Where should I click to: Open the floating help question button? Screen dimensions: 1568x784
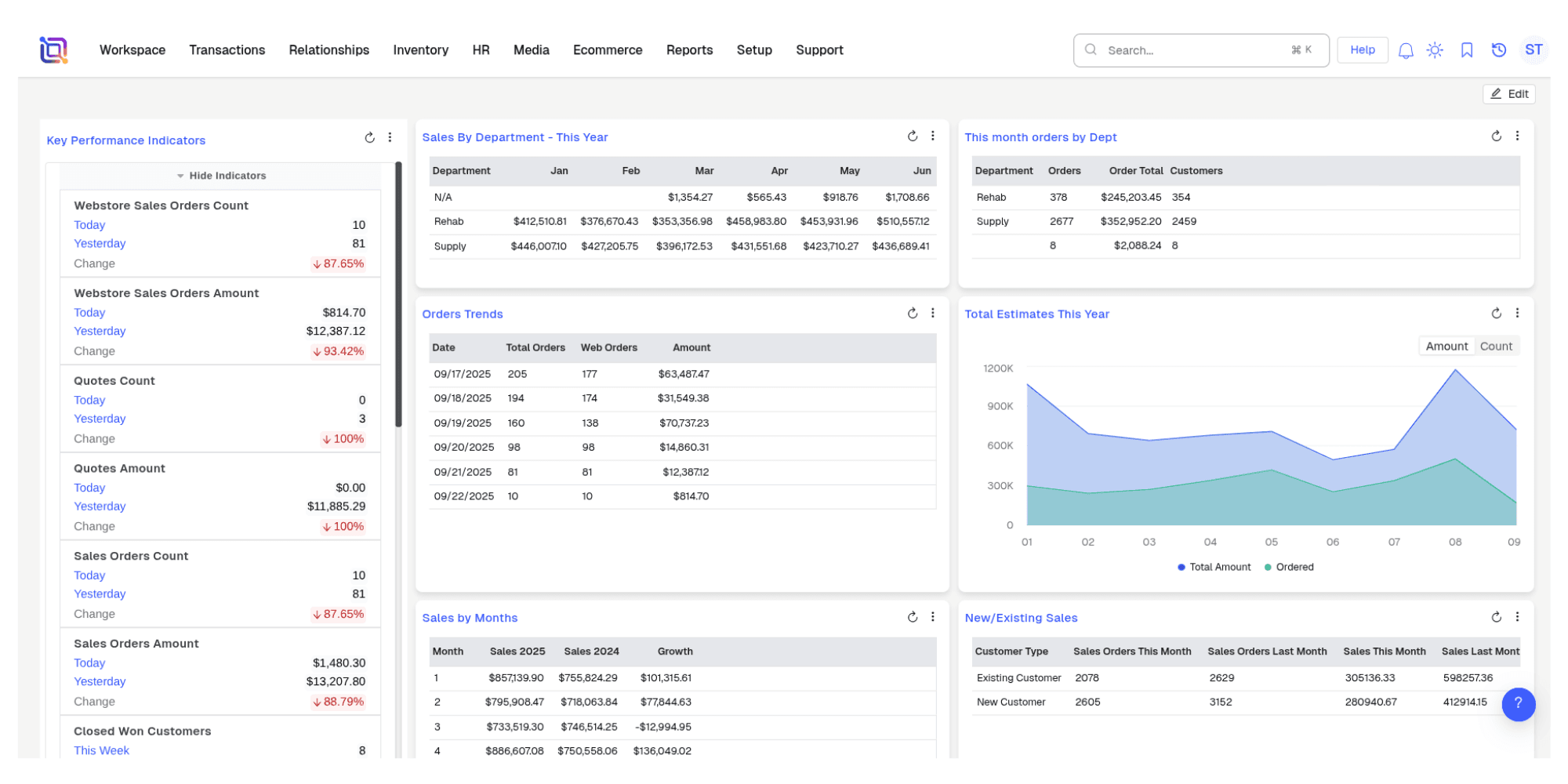pos(1518,704)
